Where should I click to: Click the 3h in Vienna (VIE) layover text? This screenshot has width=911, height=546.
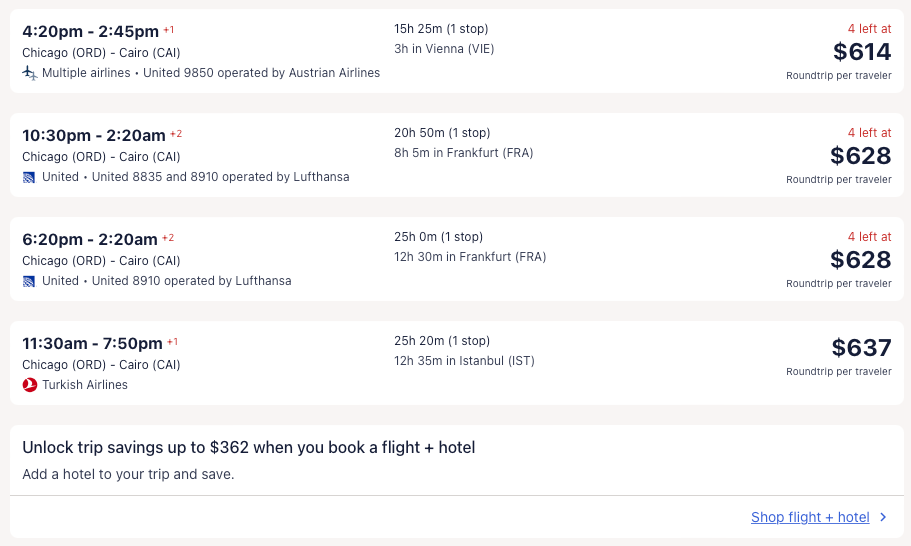coord(444,49)
